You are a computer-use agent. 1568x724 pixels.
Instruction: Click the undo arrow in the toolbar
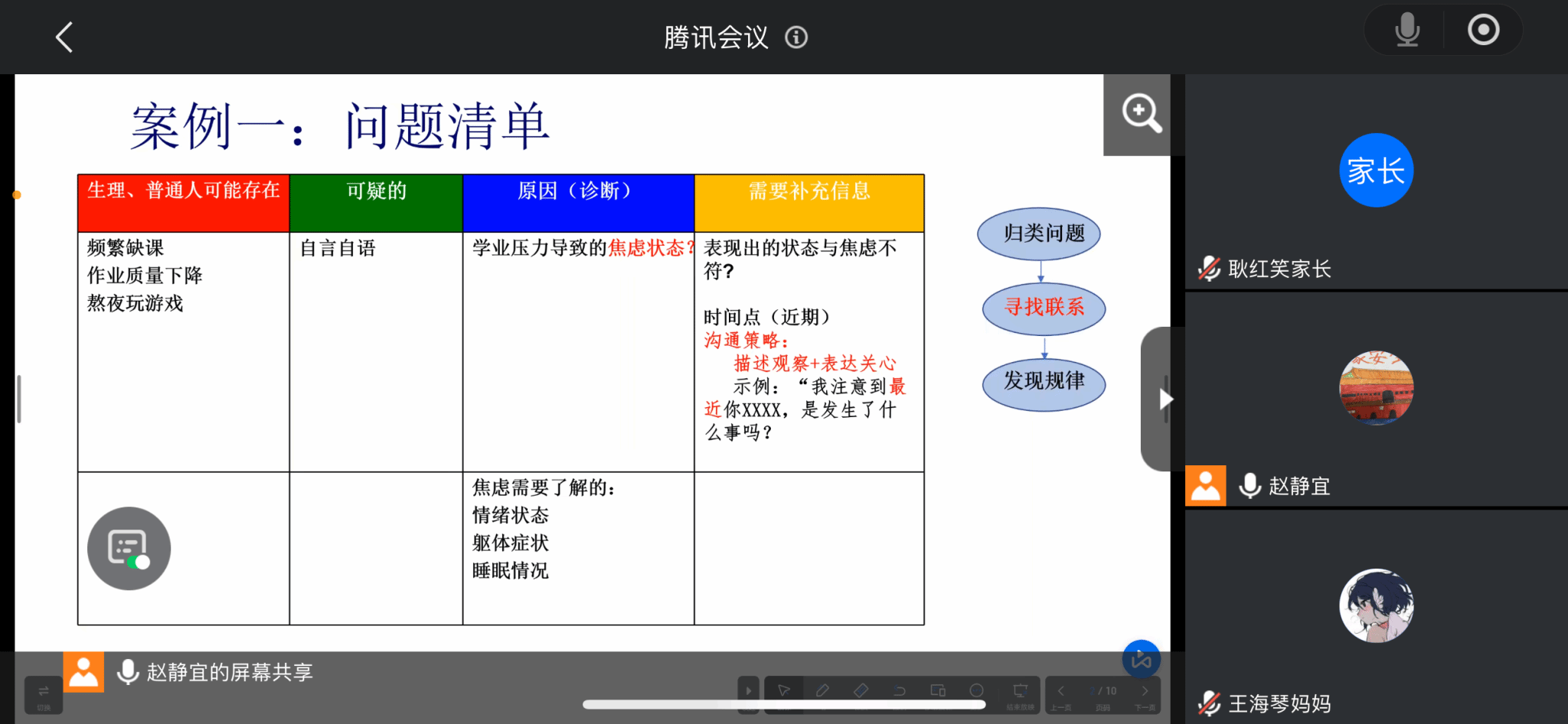click(900, 690)
